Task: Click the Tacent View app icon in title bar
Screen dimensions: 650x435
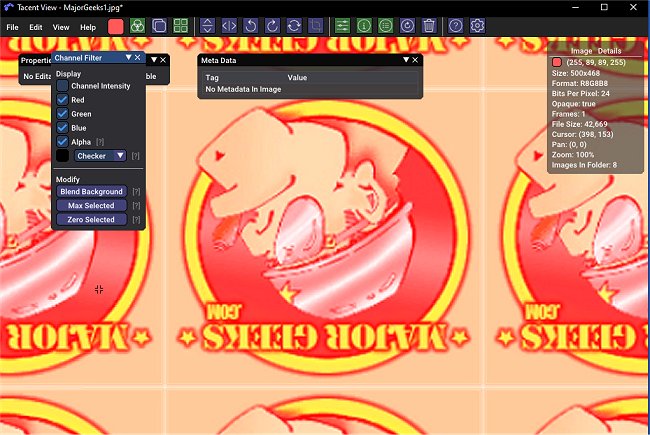Action: point(8,7)
